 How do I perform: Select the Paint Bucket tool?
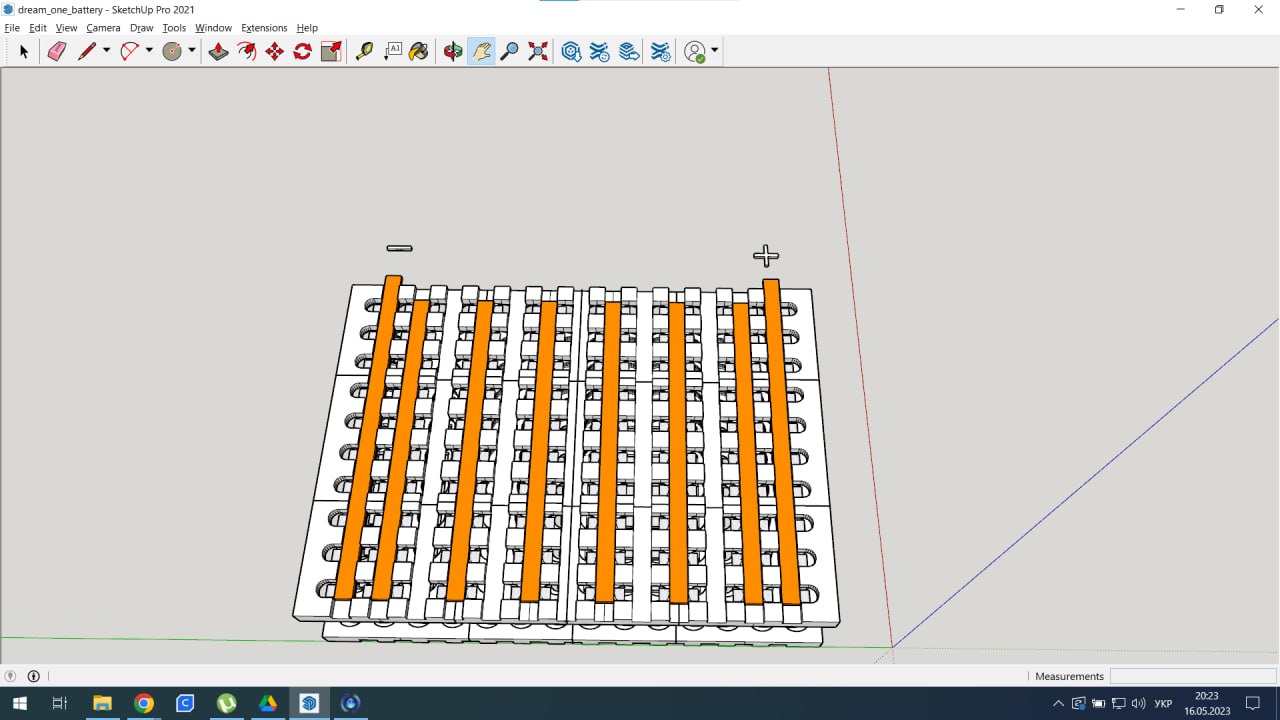419,51
